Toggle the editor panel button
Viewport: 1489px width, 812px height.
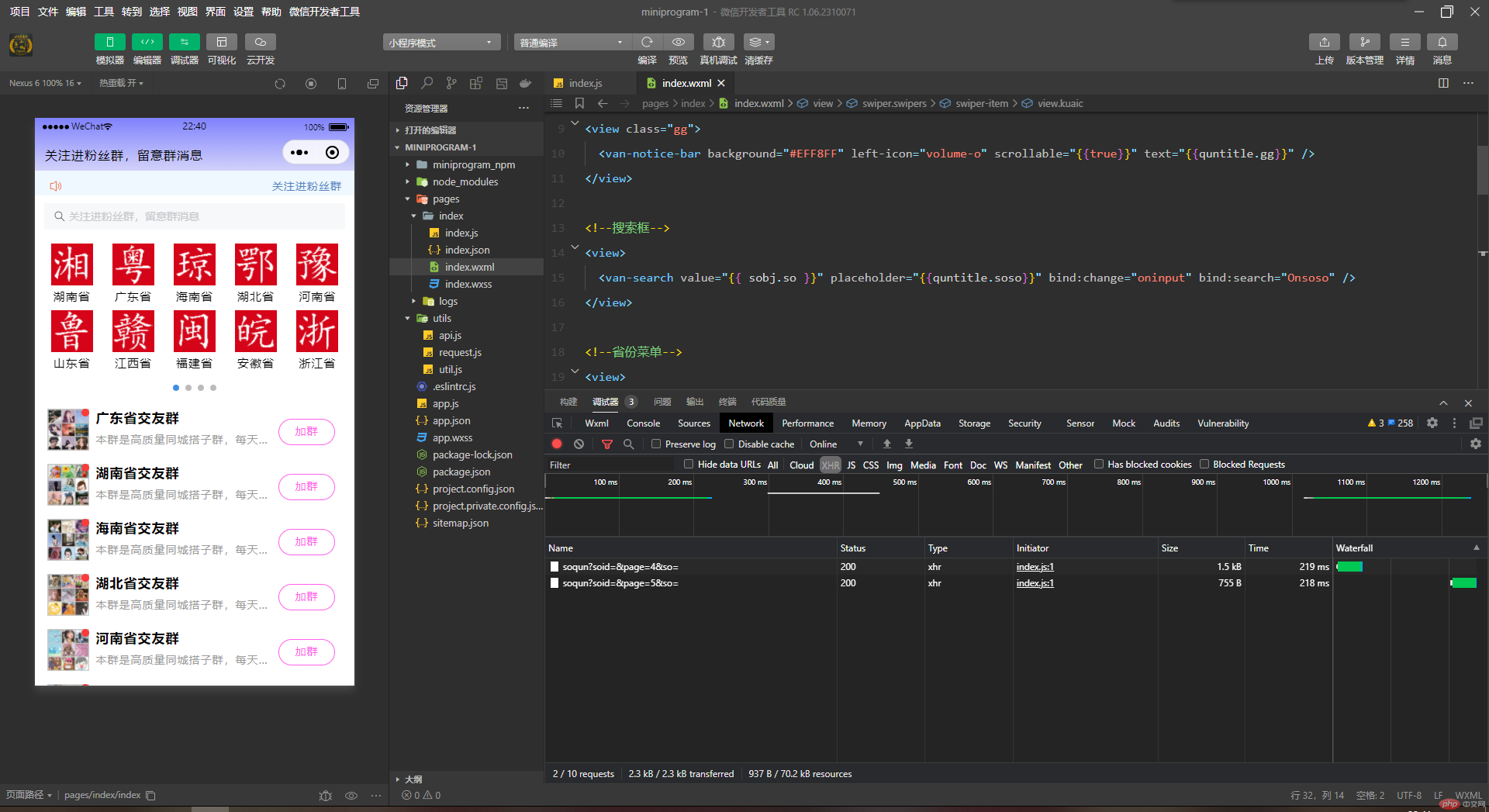point(147,42)
